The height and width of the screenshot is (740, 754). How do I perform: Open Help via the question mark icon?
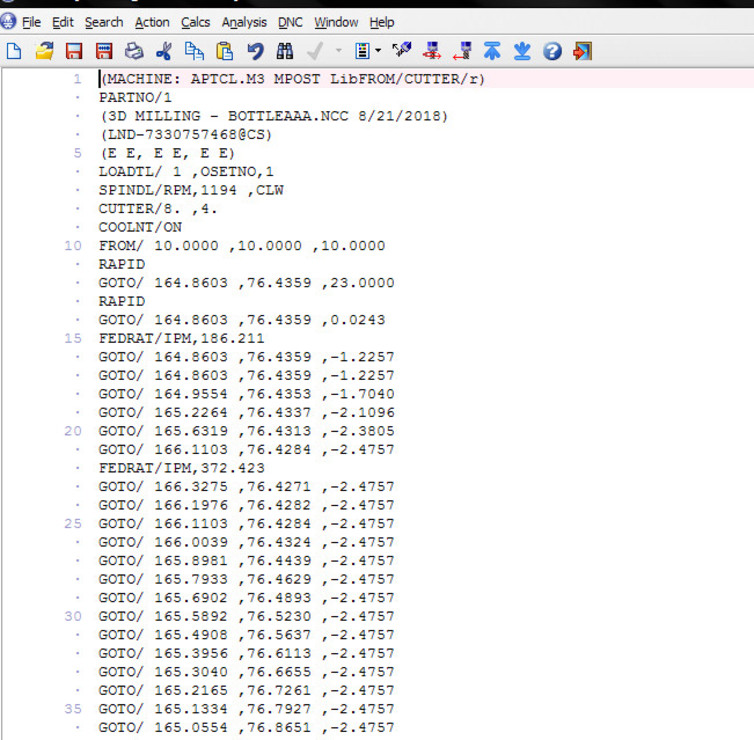pyautogui.click(x=552, y=51)
